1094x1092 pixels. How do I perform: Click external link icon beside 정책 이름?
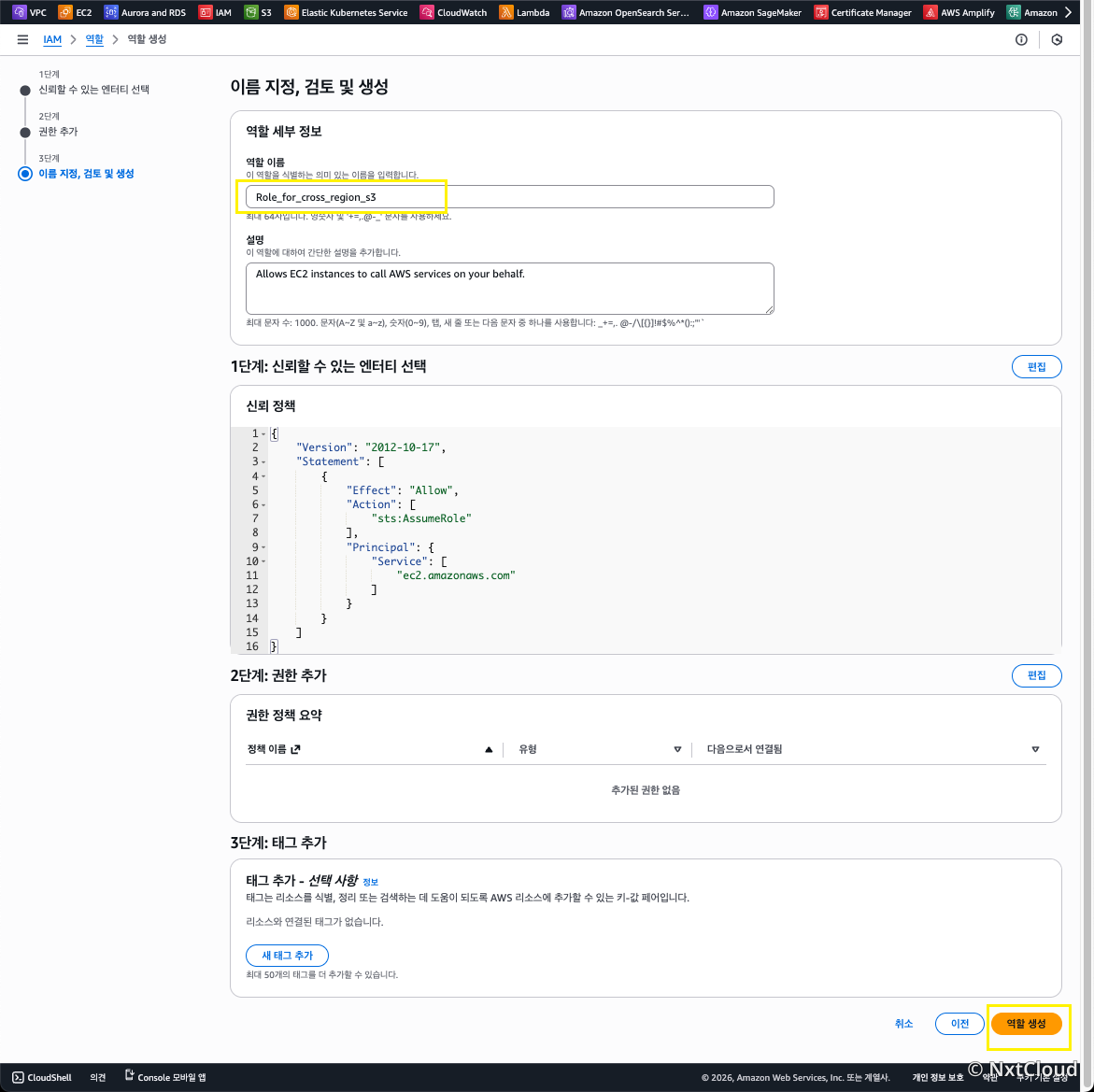(x=296, y=749)
